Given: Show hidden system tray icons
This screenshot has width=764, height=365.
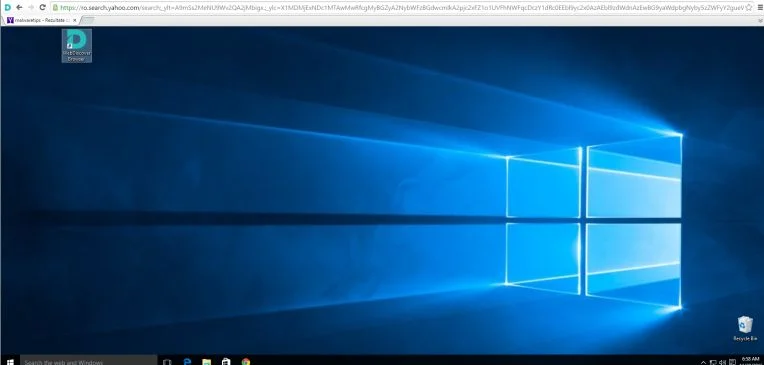Looking at the screenshot, I should click(x=703, y=362).
